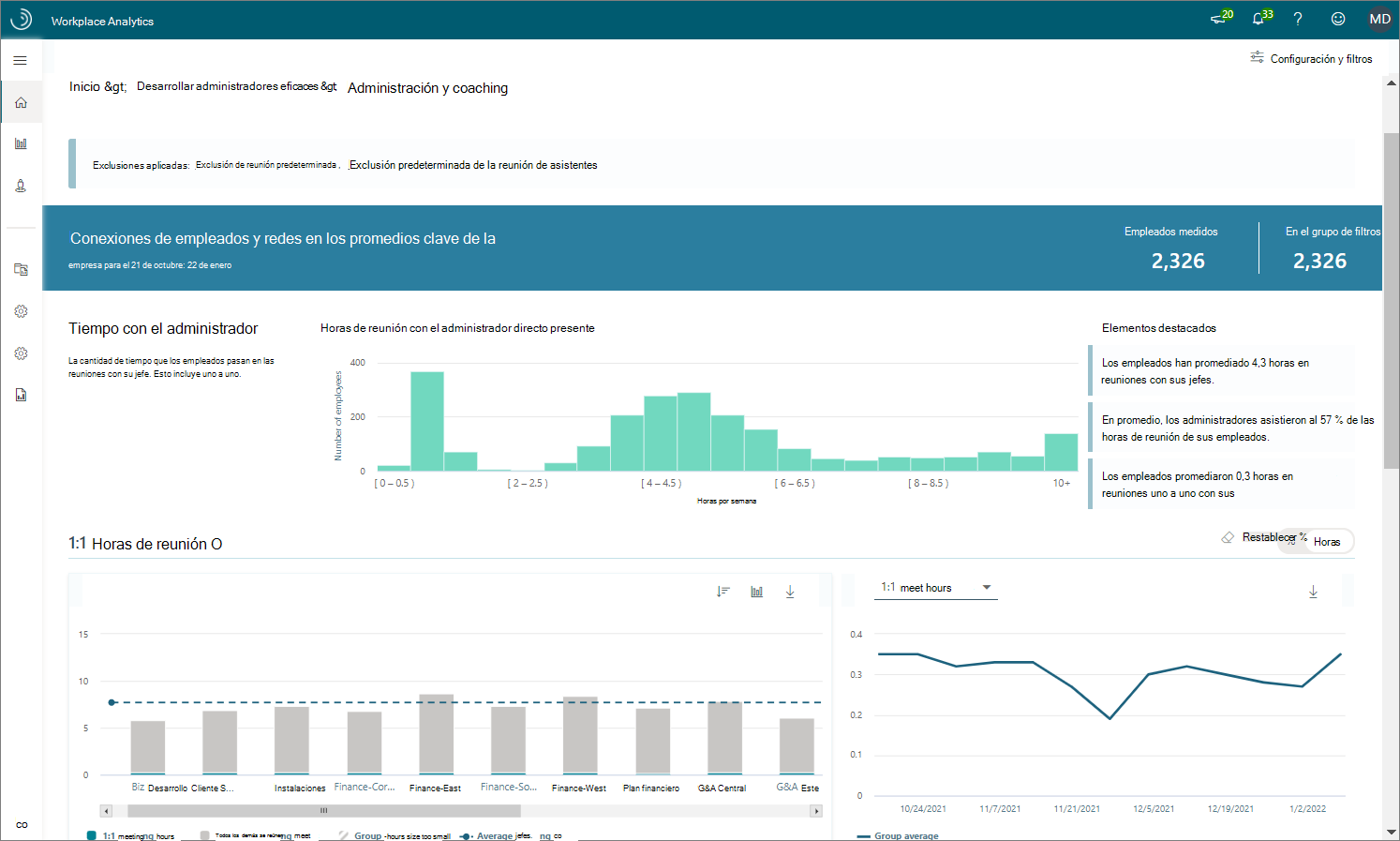Screen dimensions: 1400x841
Task: Click Exclusión predeterminada de la reunión de asistentes
Action: coord(473,165)
